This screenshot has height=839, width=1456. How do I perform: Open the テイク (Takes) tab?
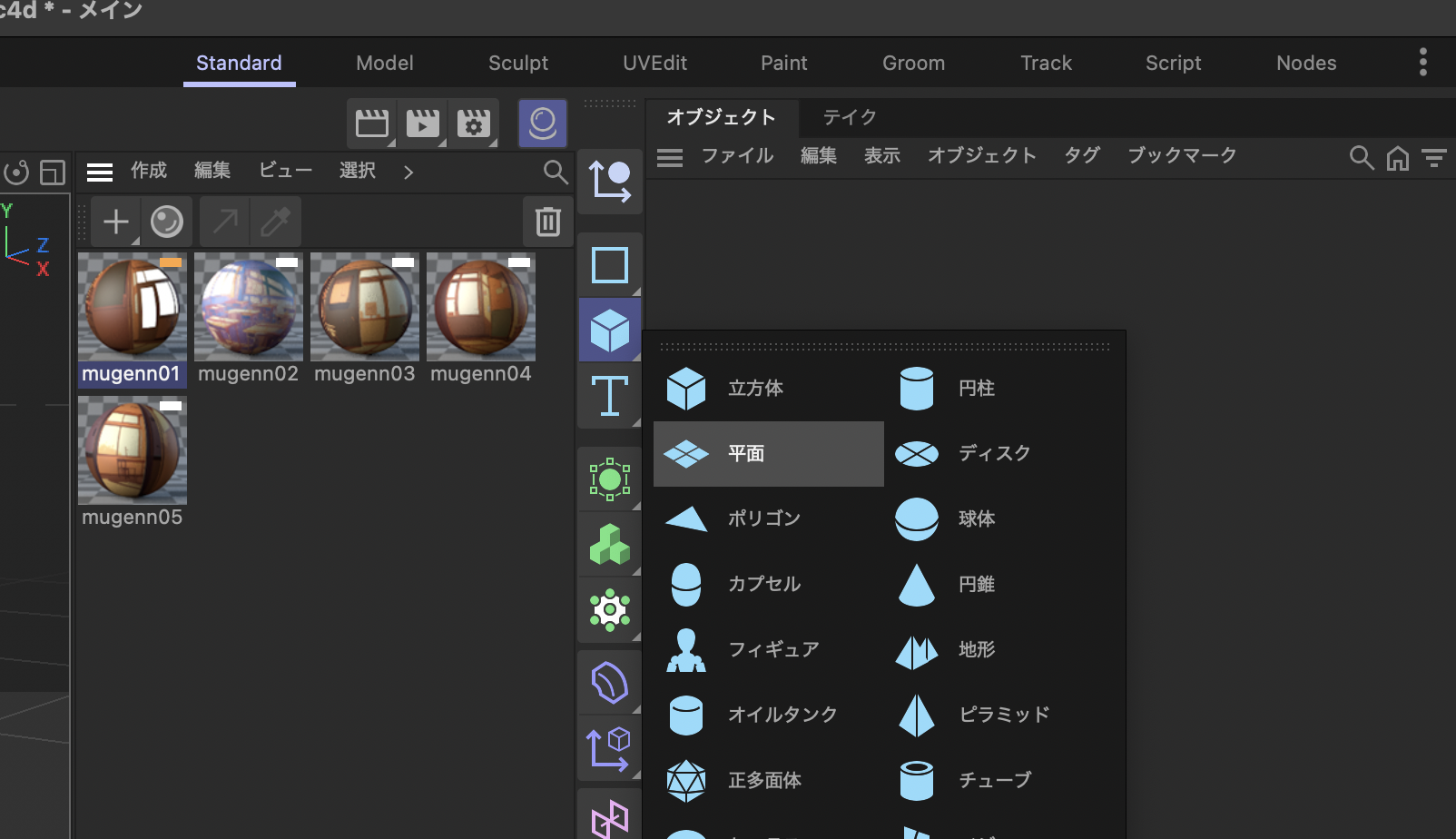coord(849,117)
